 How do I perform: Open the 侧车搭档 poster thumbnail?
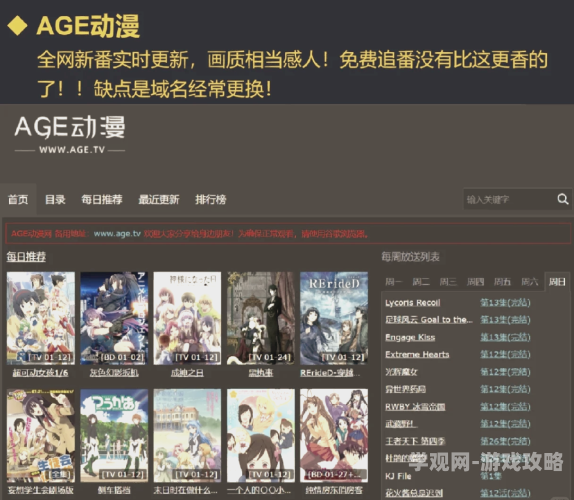[x=114, y=436]
